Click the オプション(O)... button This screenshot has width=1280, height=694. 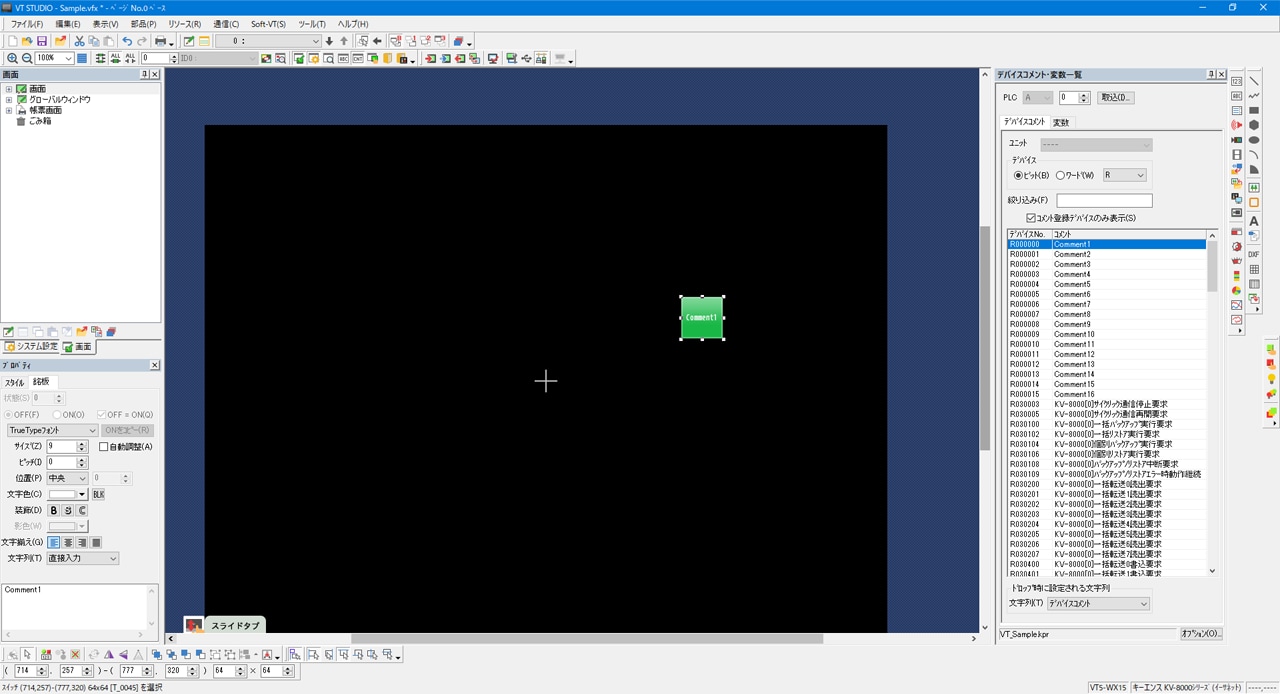click(1201, 634)
